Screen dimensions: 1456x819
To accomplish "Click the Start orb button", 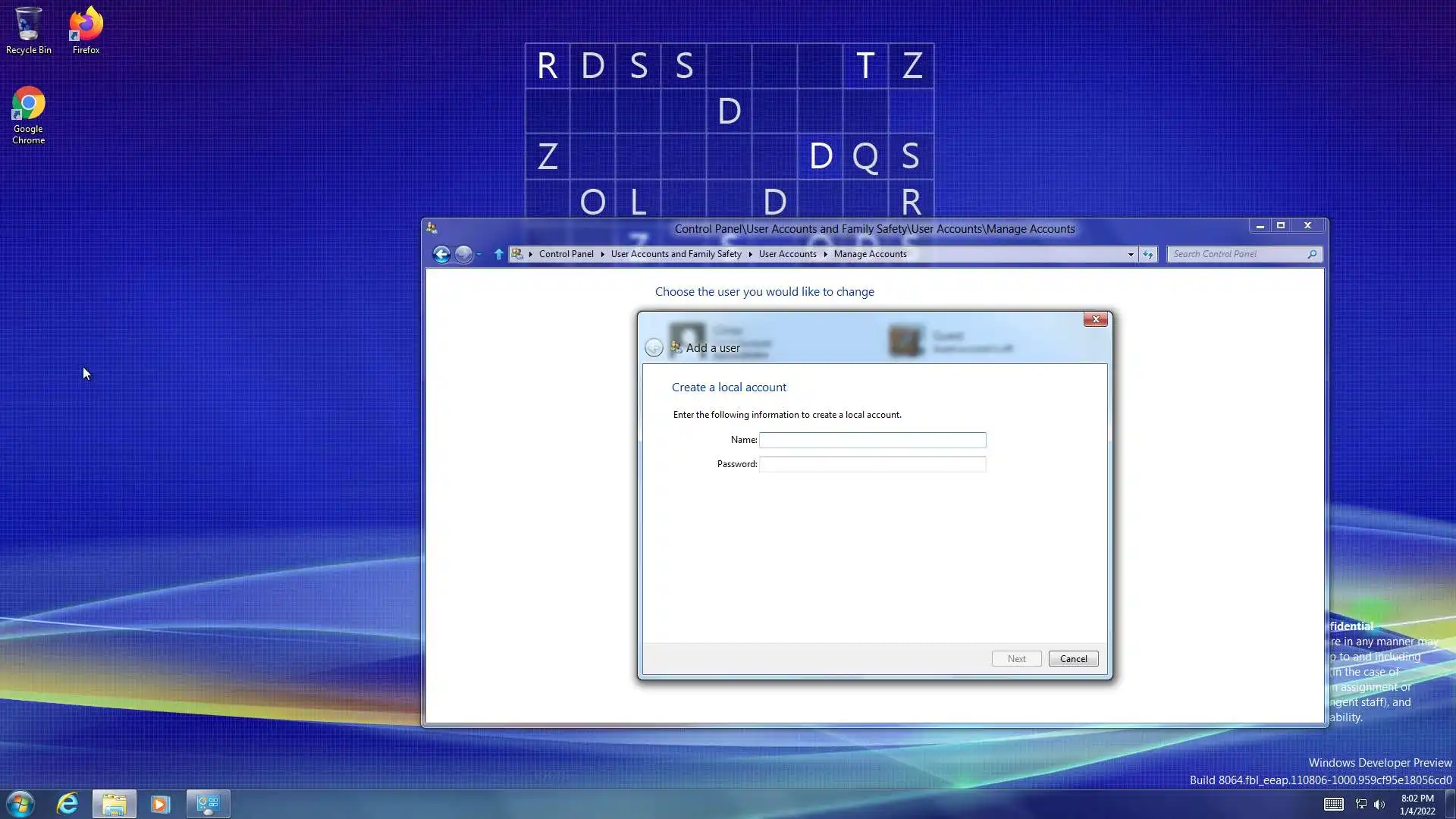I will pyautogui.click(x=20, y=804).
